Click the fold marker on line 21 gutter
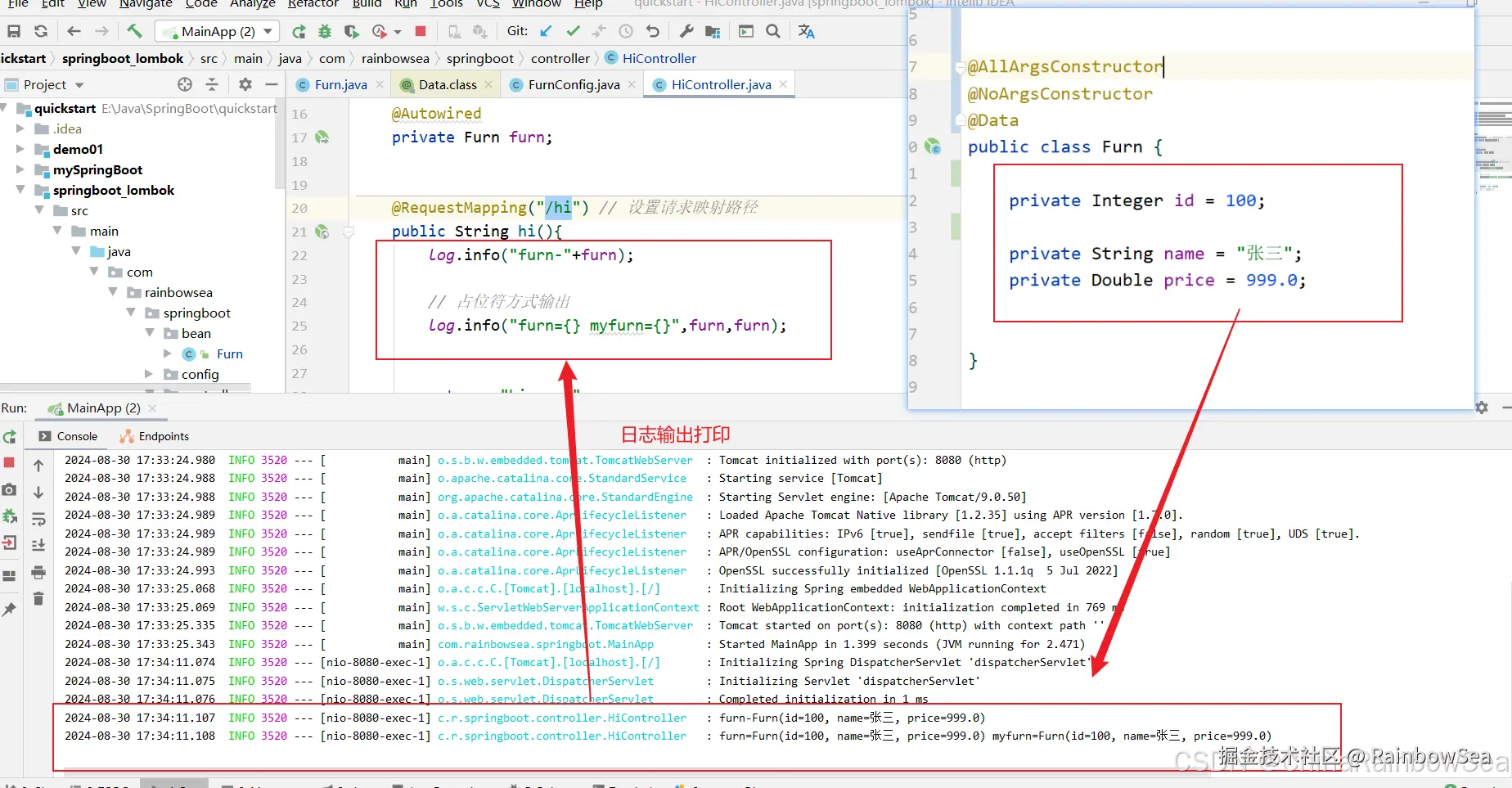The image size is (1512, 788). (x=349, y=232)
